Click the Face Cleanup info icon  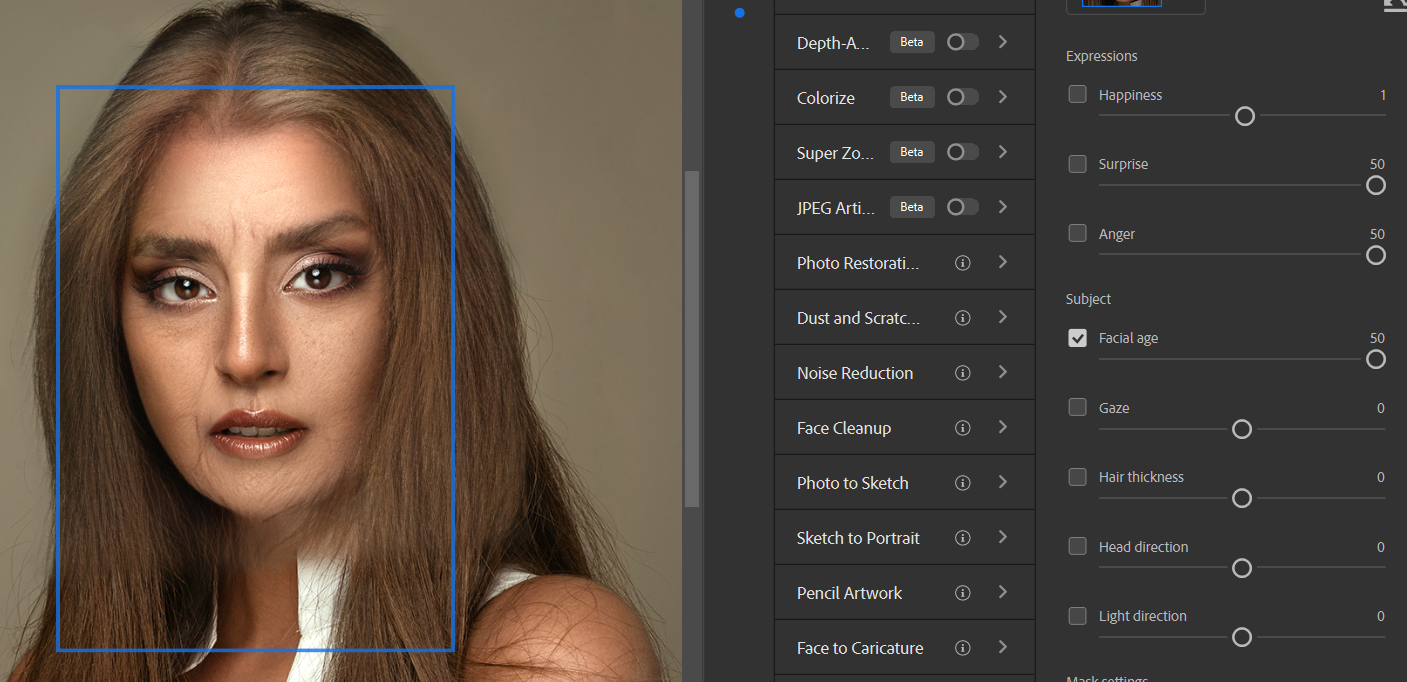tap(963, 428)
